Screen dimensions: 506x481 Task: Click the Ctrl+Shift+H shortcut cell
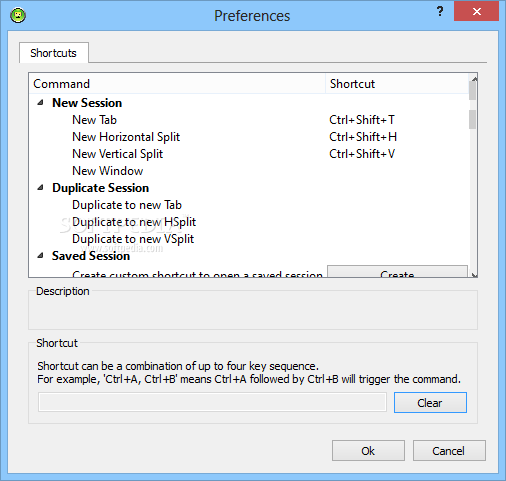(x=363, y=137)
